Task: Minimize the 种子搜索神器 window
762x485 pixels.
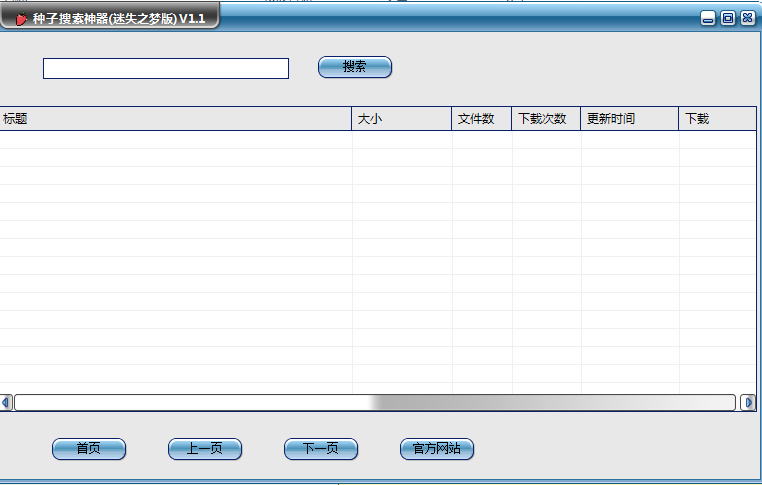Action: click(x=708, y=18)
